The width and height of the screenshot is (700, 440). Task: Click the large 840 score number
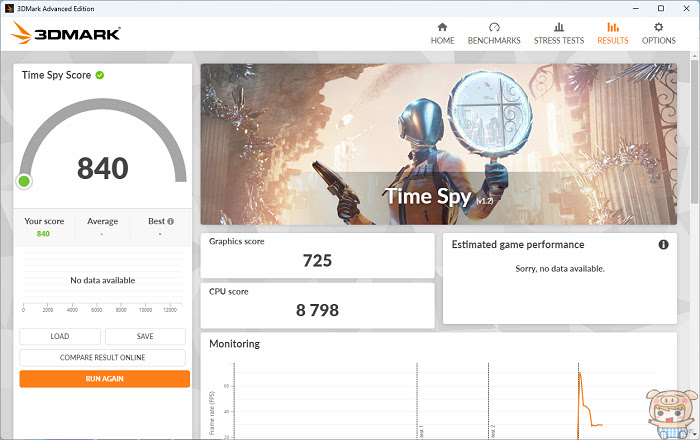(103, 169)
